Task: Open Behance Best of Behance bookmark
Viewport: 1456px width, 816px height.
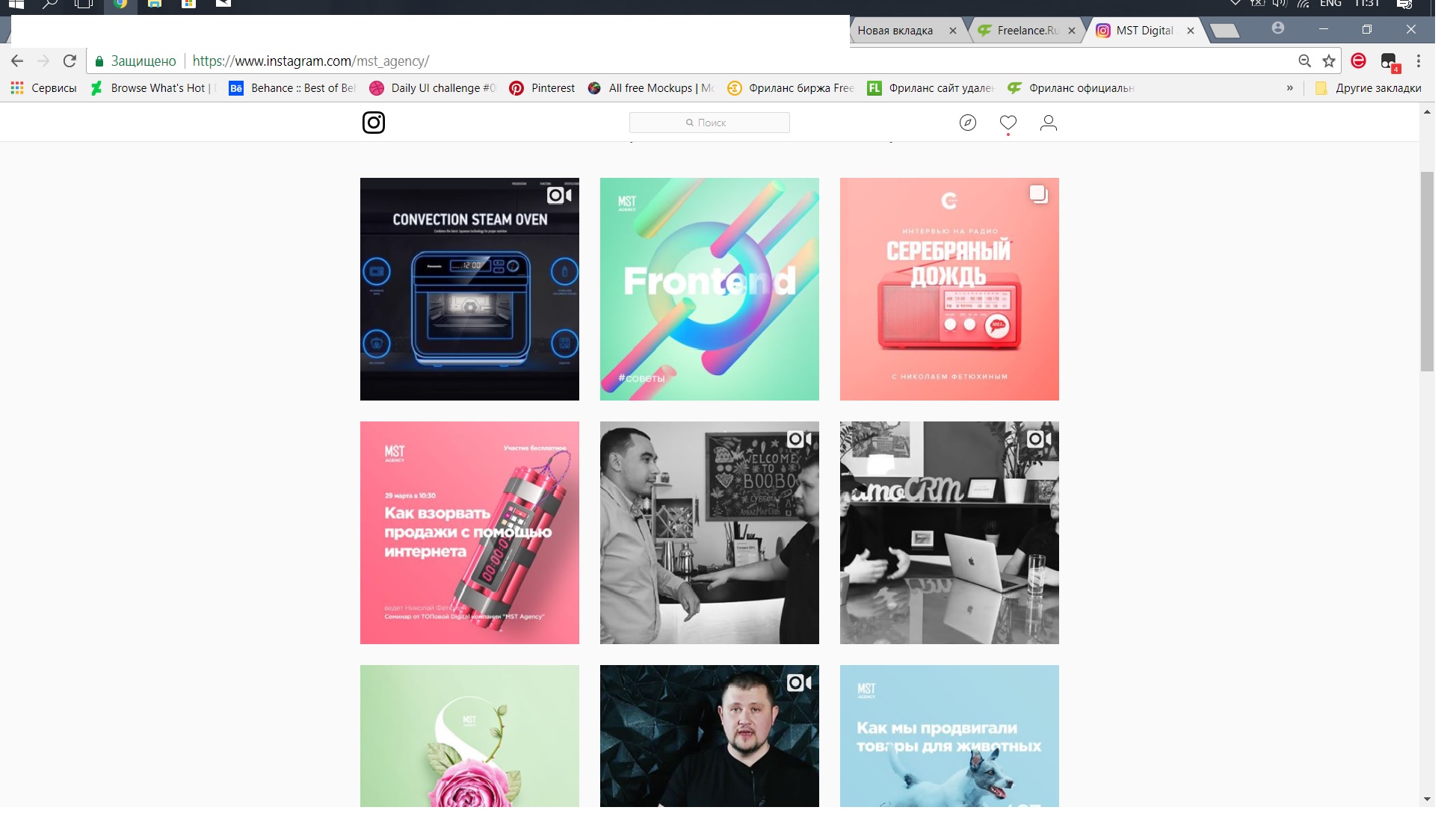Action: pos(293,88)
